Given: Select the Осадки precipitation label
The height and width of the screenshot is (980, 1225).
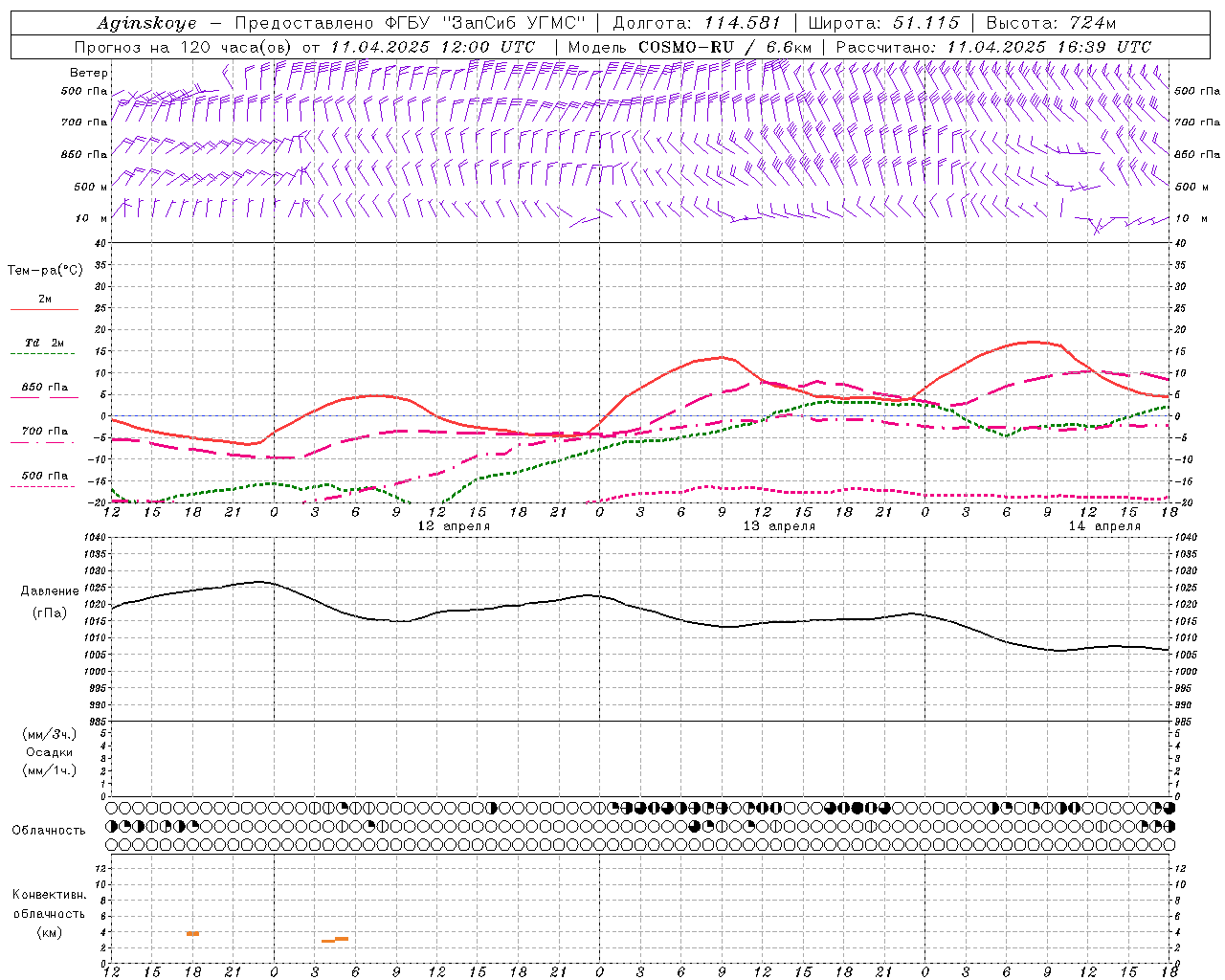Looking at the screenshot, I should pos(50,752).
